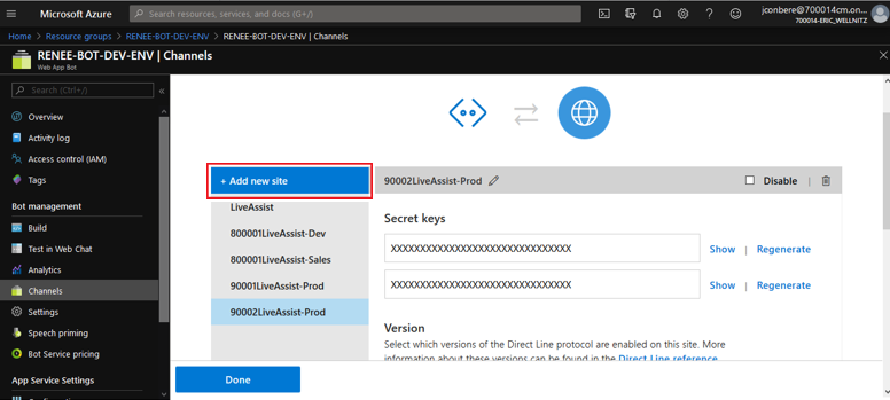This screenshot has height=400, width=890.
Task: Show the second secret key
Action: 722,285
